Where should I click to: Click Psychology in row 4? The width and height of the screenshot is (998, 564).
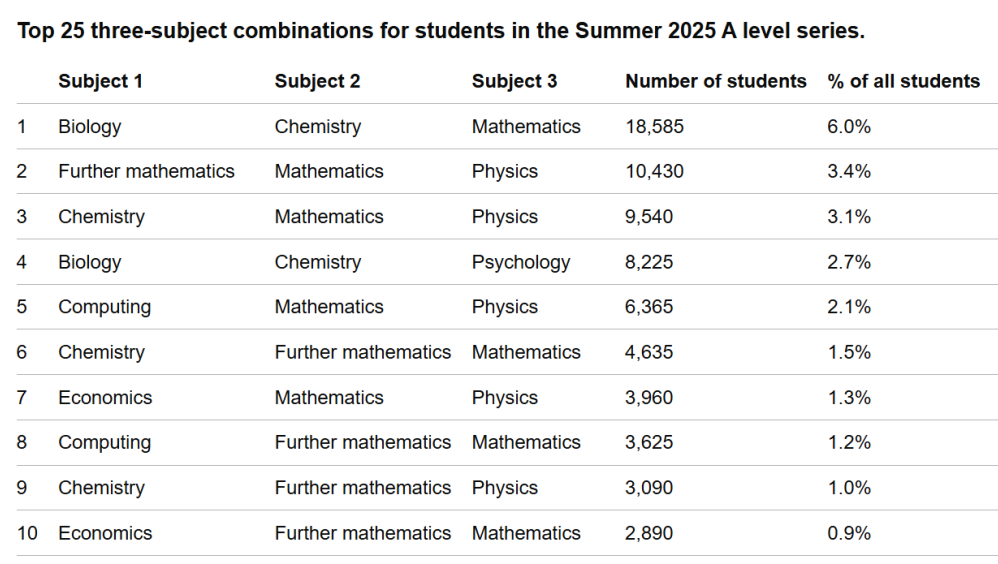520,262
